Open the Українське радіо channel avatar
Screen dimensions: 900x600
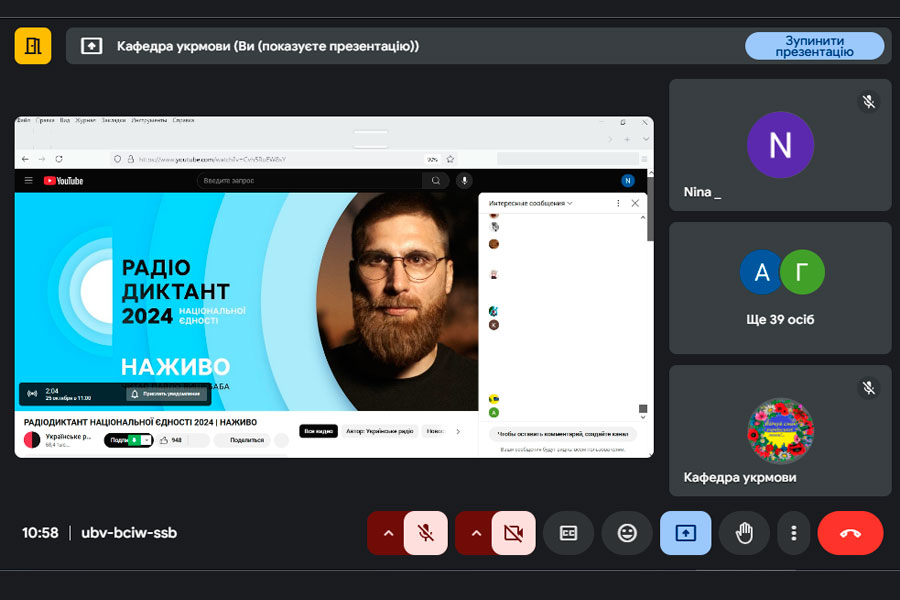[x=32, y=440]
